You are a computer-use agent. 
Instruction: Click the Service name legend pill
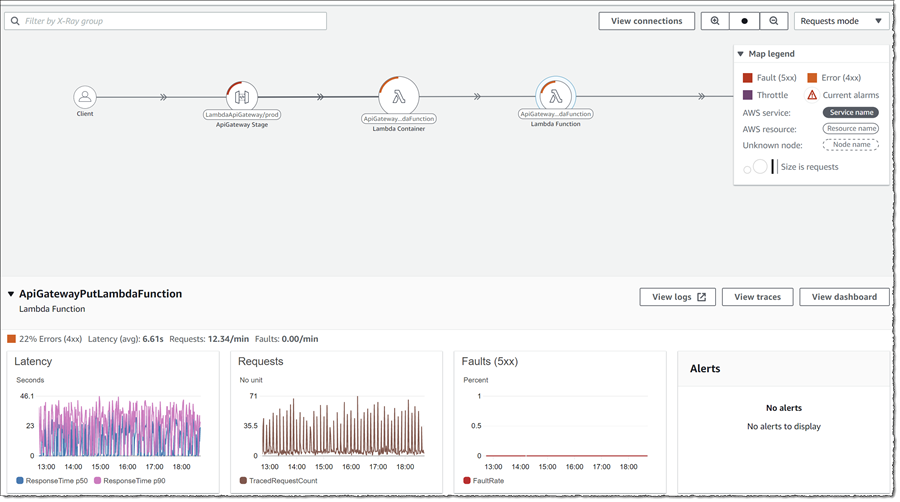click(851, 112)
